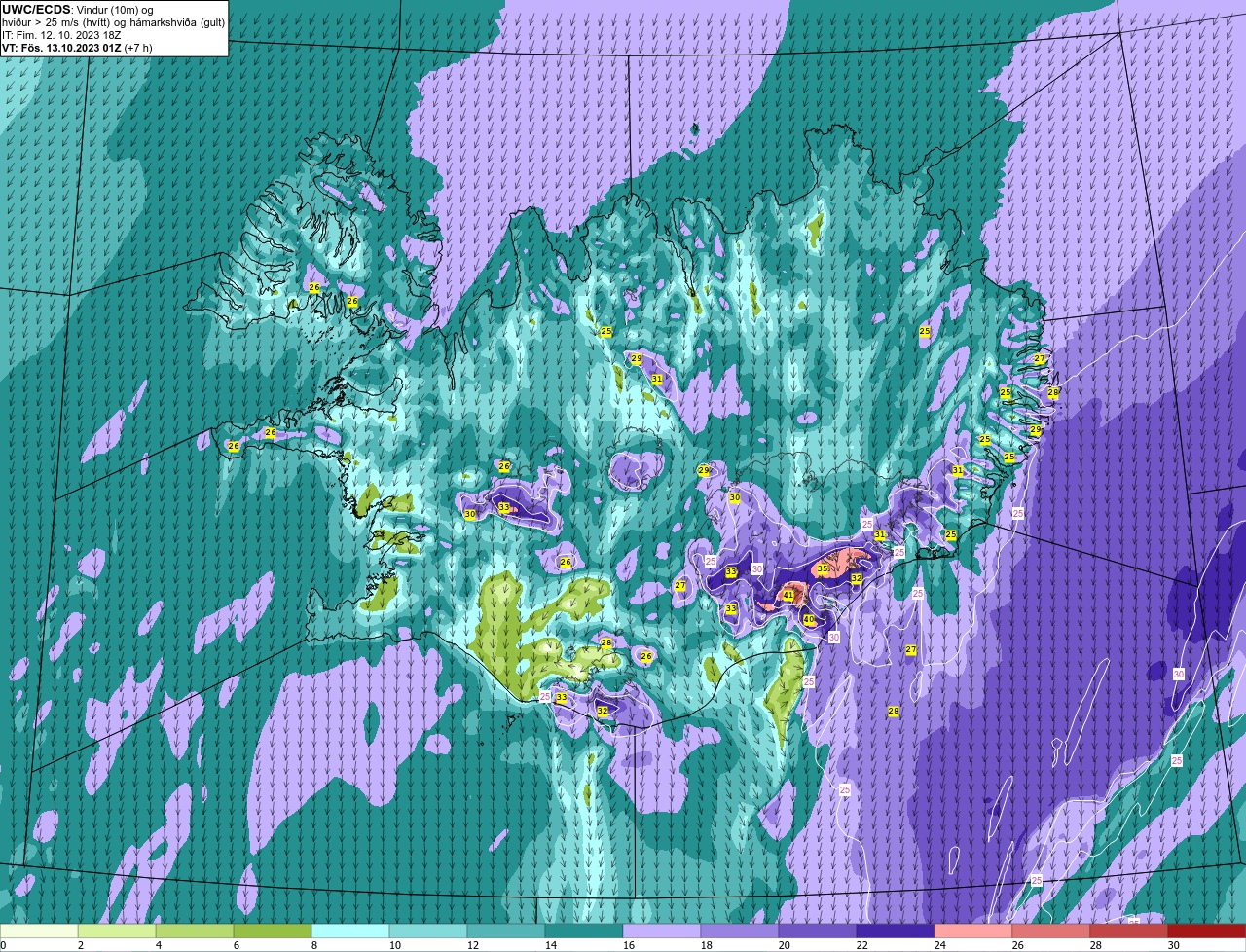Click the legend scale label '14'
1246x952 pixels.
click(550, 945)
